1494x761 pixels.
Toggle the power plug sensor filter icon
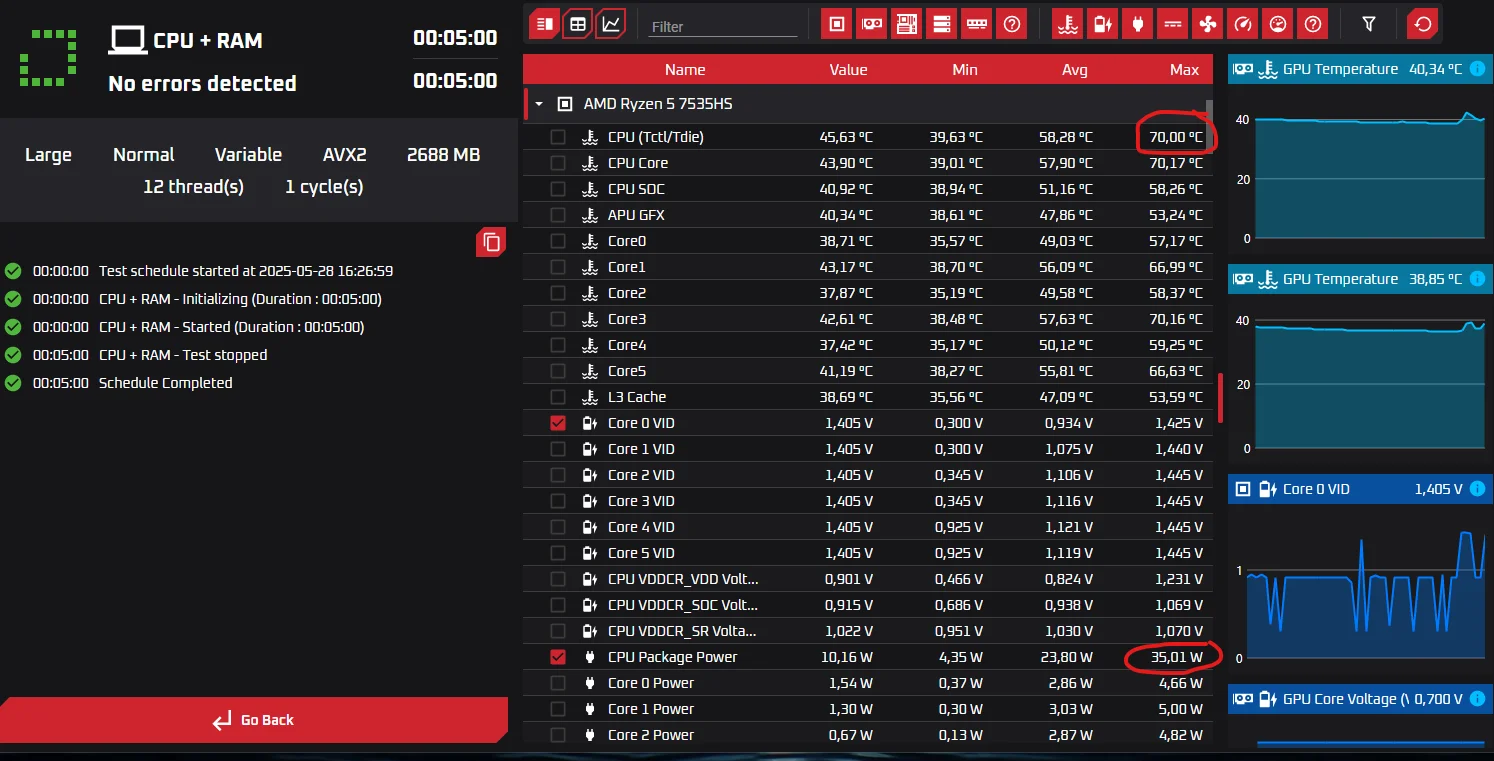(x=1138, y=24)
